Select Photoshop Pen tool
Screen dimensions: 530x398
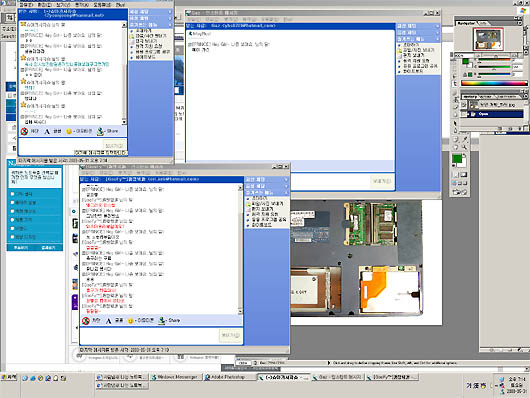[x=456, y=131]
